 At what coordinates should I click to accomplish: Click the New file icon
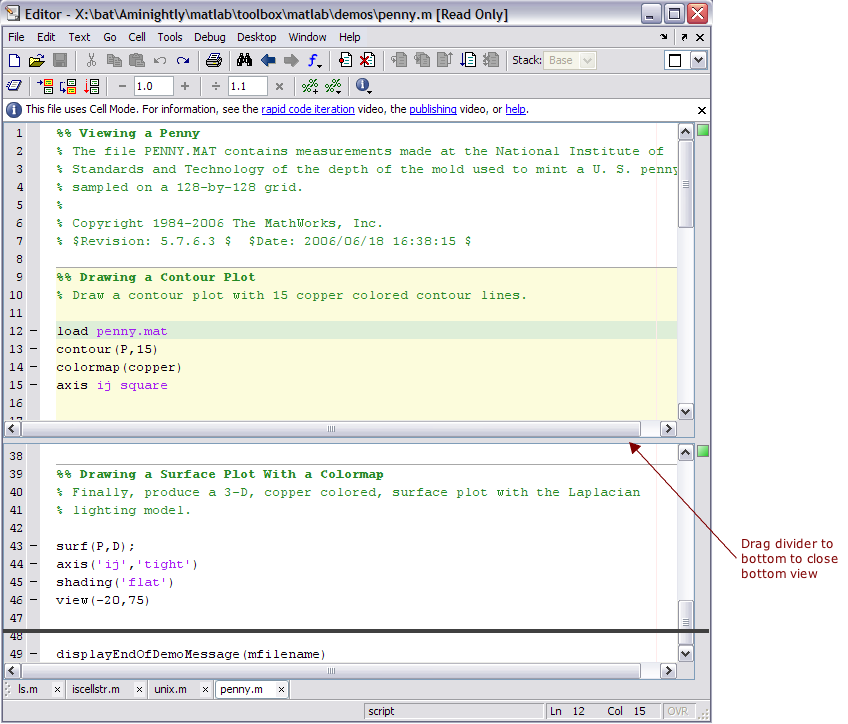tap(15, 61)
